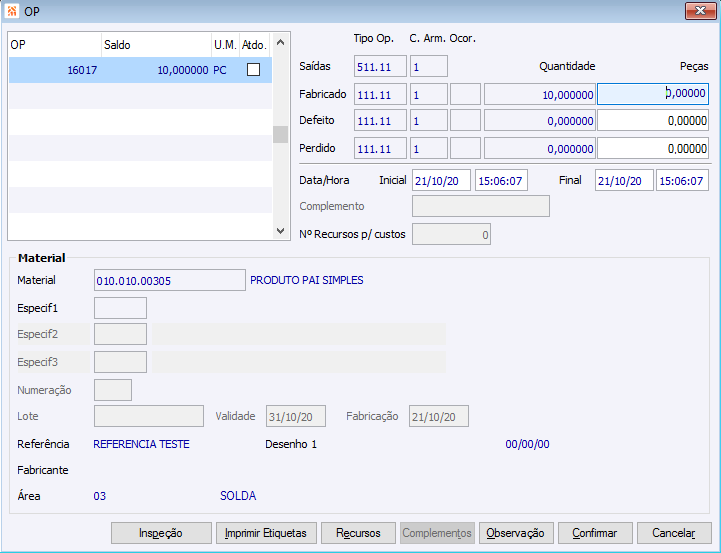Click Defeito Quantidade field

coord(540,120)
